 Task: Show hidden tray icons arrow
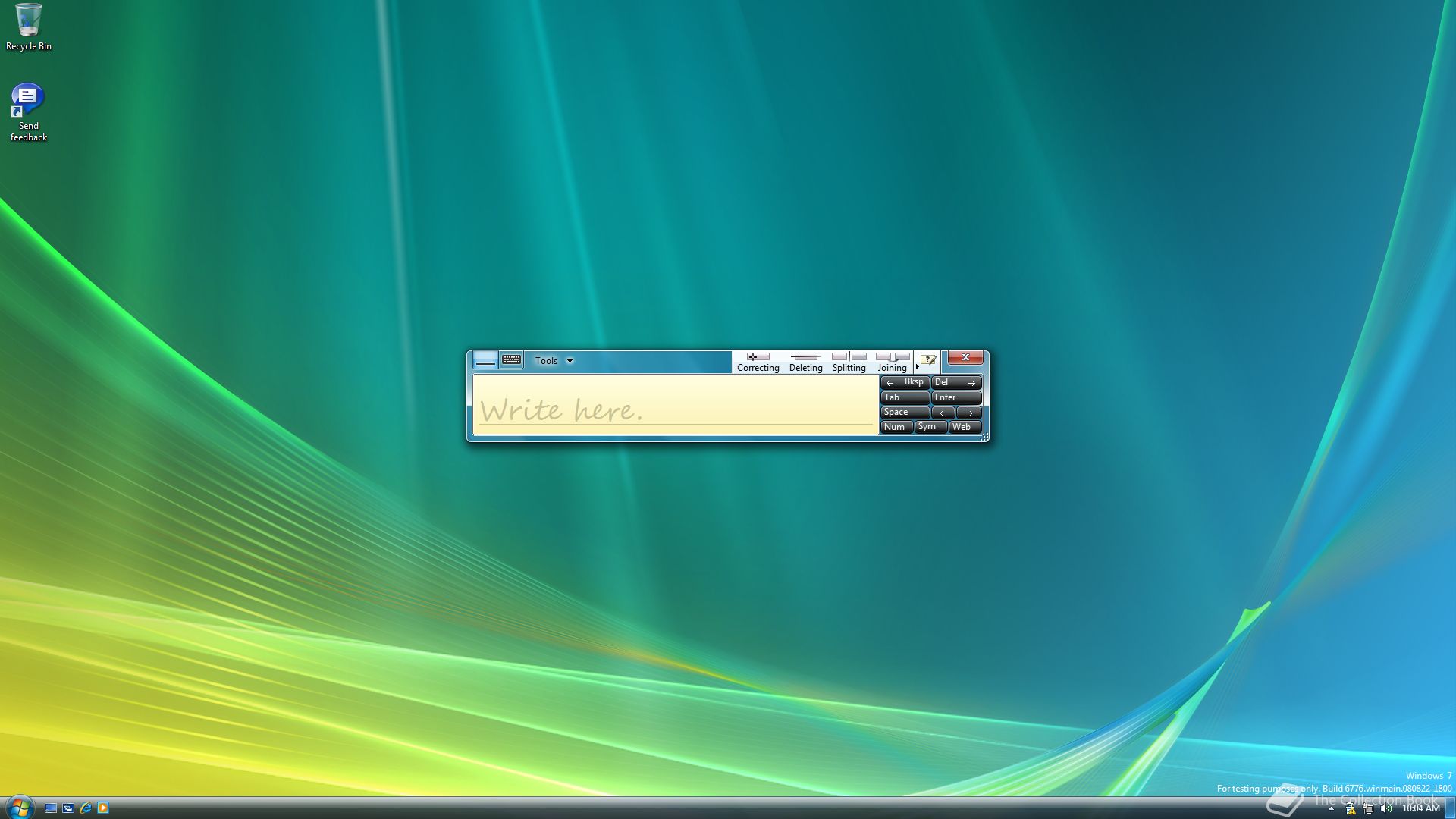click(x=1331, y=809)
